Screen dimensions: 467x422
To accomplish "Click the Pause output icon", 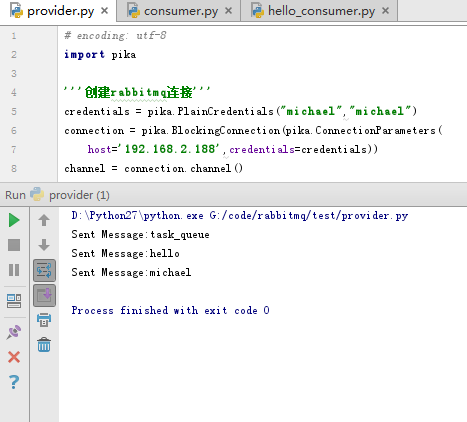I will [x=14, y=270].
